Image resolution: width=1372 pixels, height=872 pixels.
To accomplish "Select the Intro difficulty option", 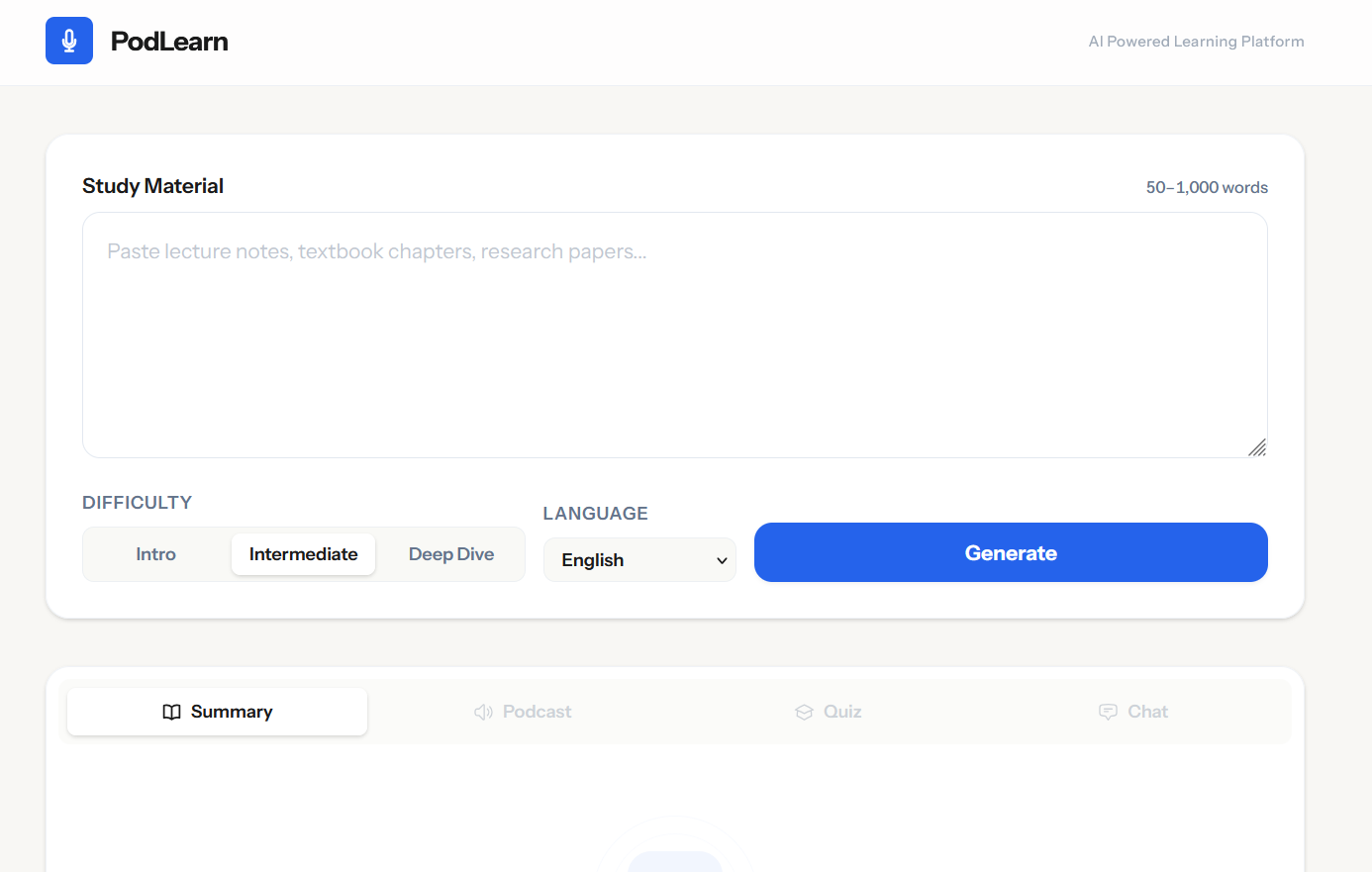I will point(155,554).
